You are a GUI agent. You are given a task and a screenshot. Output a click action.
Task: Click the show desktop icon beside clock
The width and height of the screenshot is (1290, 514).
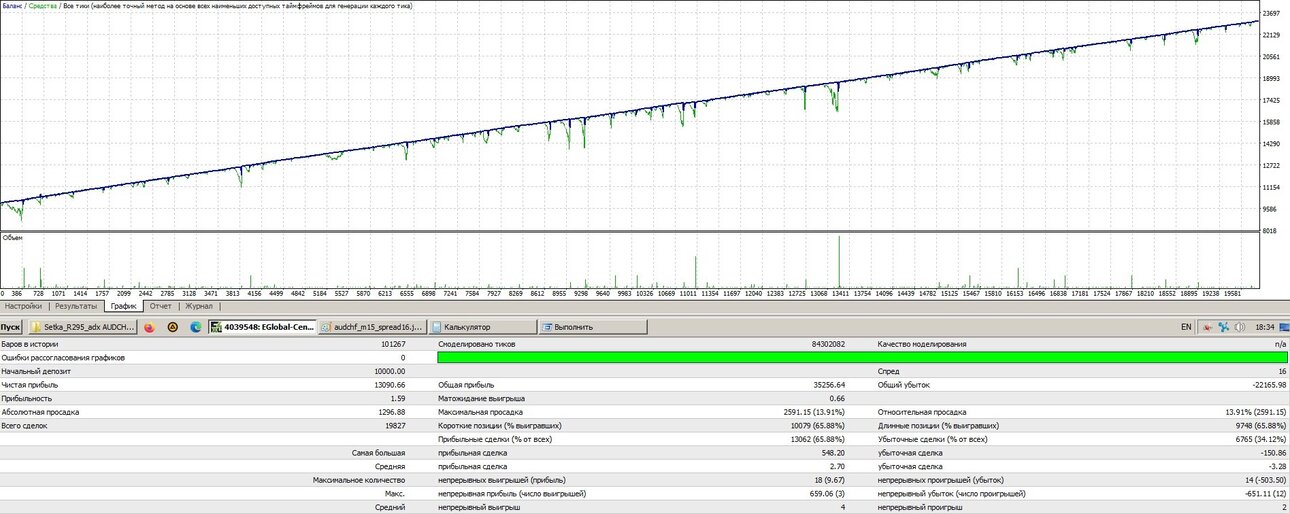(1284, 326)
